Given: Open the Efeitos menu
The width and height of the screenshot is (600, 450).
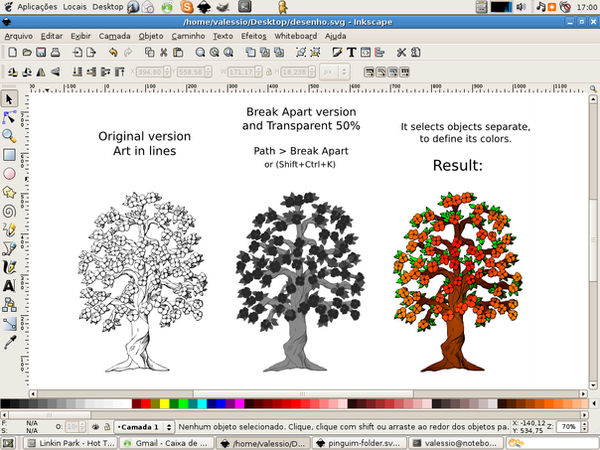Looking at the screenshot, I should point(253,36).
